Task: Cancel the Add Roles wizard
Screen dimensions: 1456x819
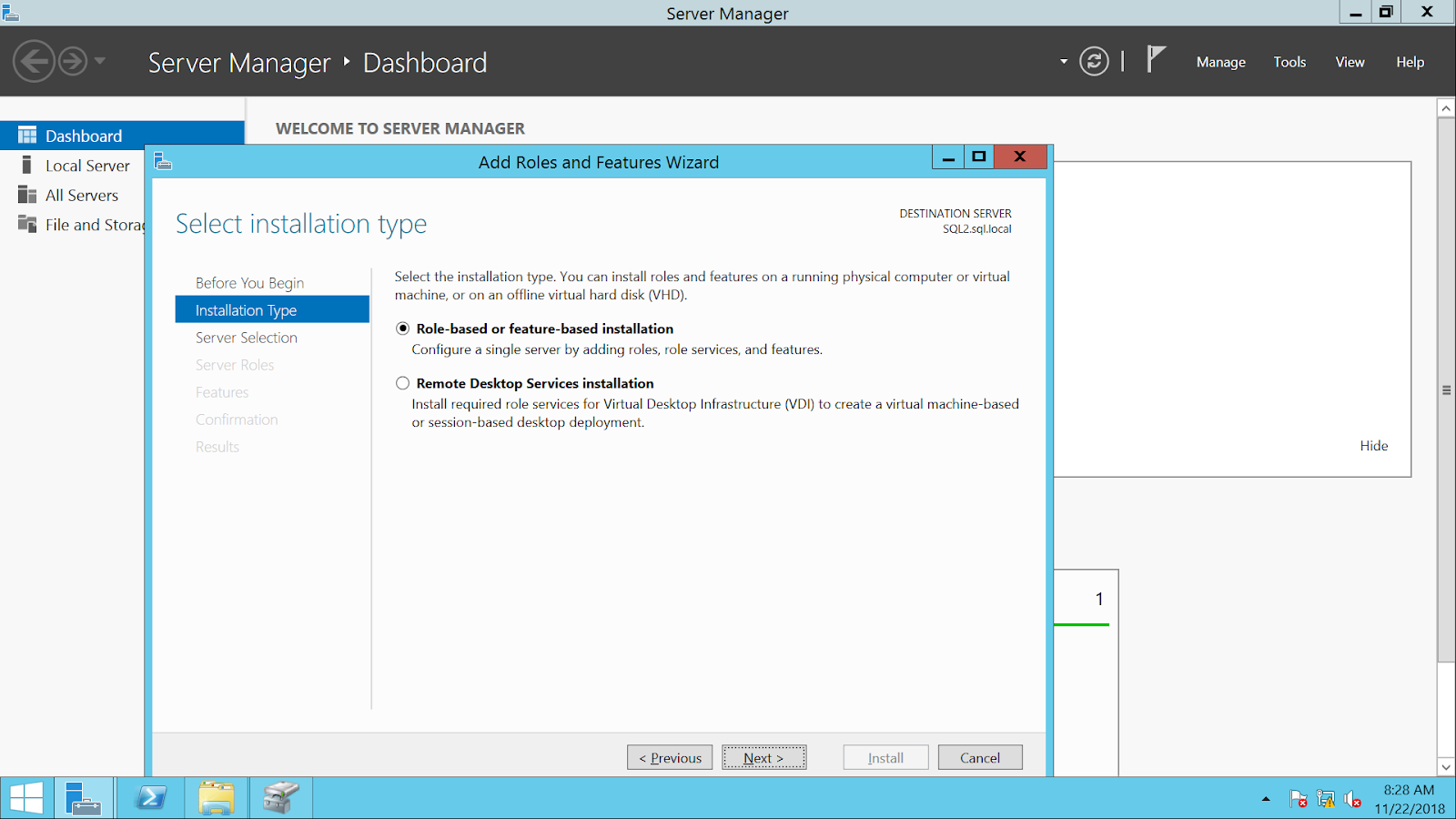Action: tap(979, 757)
